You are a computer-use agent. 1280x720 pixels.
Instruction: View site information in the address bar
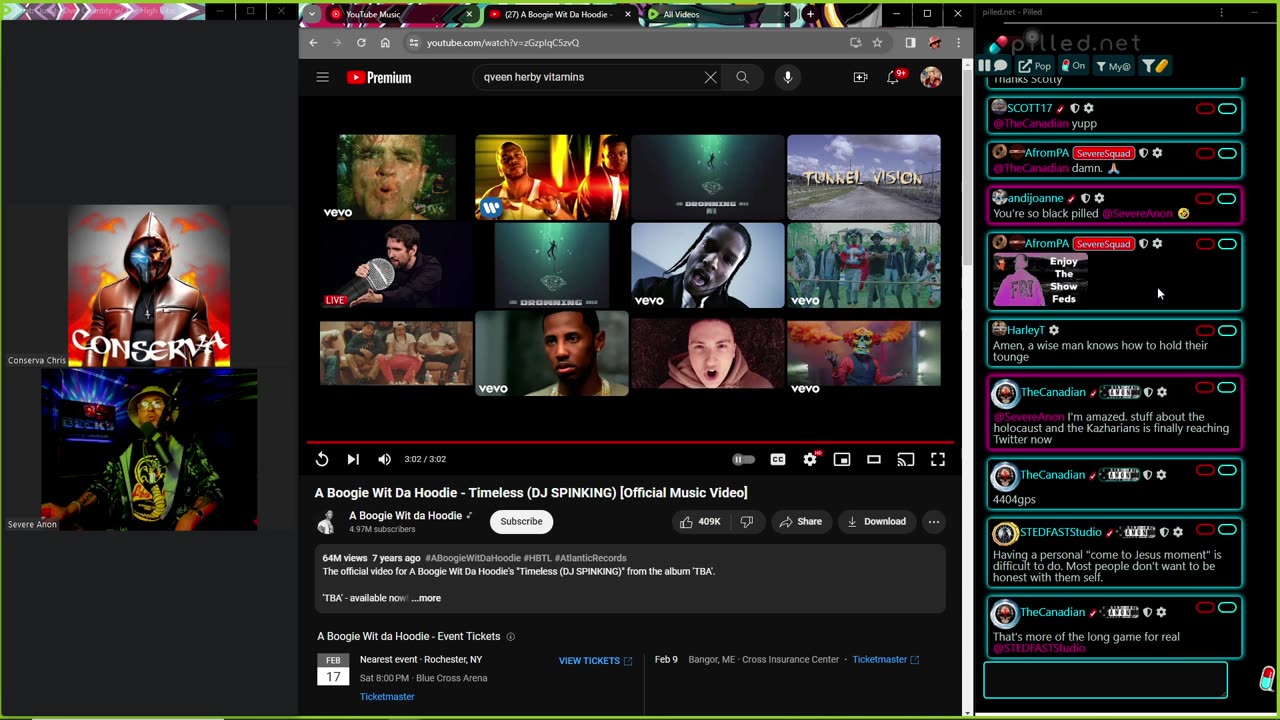click(x=413, y=43)
